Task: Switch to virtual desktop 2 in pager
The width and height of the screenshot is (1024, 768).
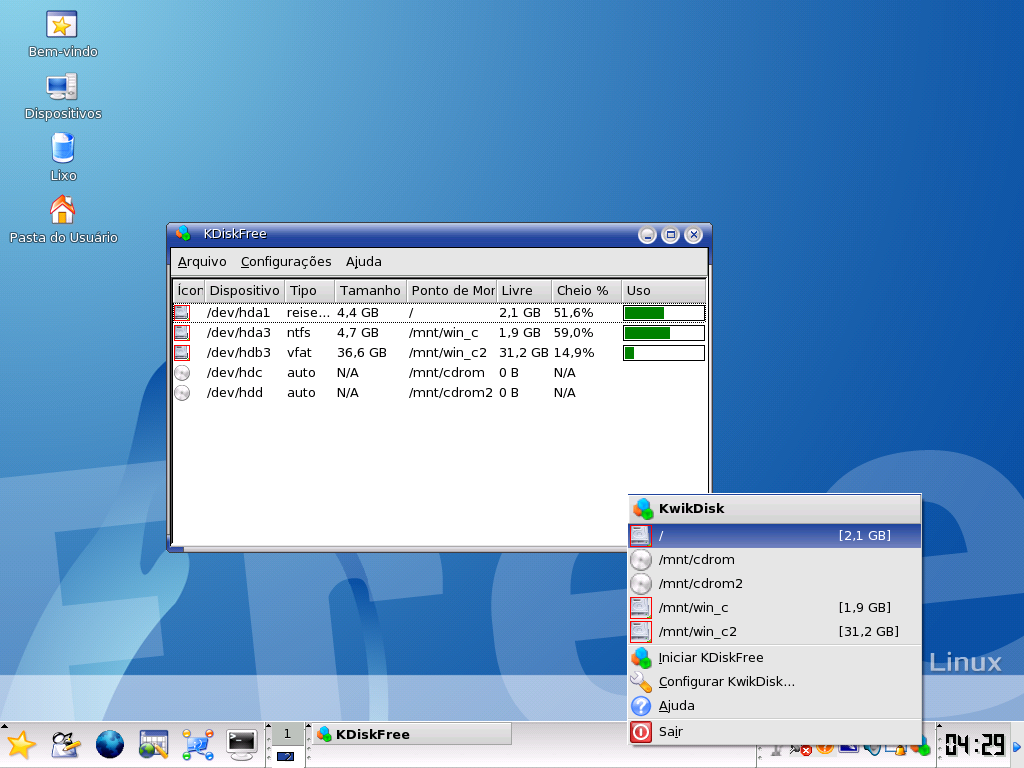Action: click(x=287, y=757)
